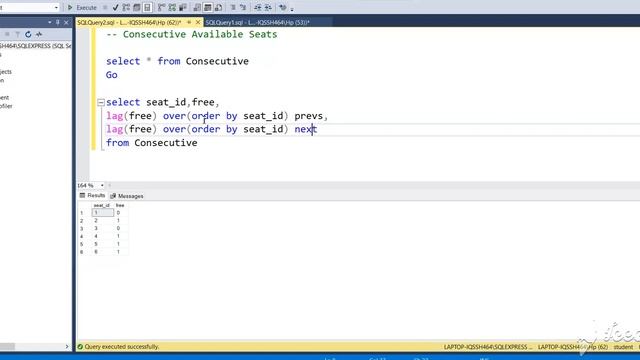Image resolution: width=640 pixels, height=360 pixels.
Task: Display the estimated execution plan
Action: (x=126, y=7)
